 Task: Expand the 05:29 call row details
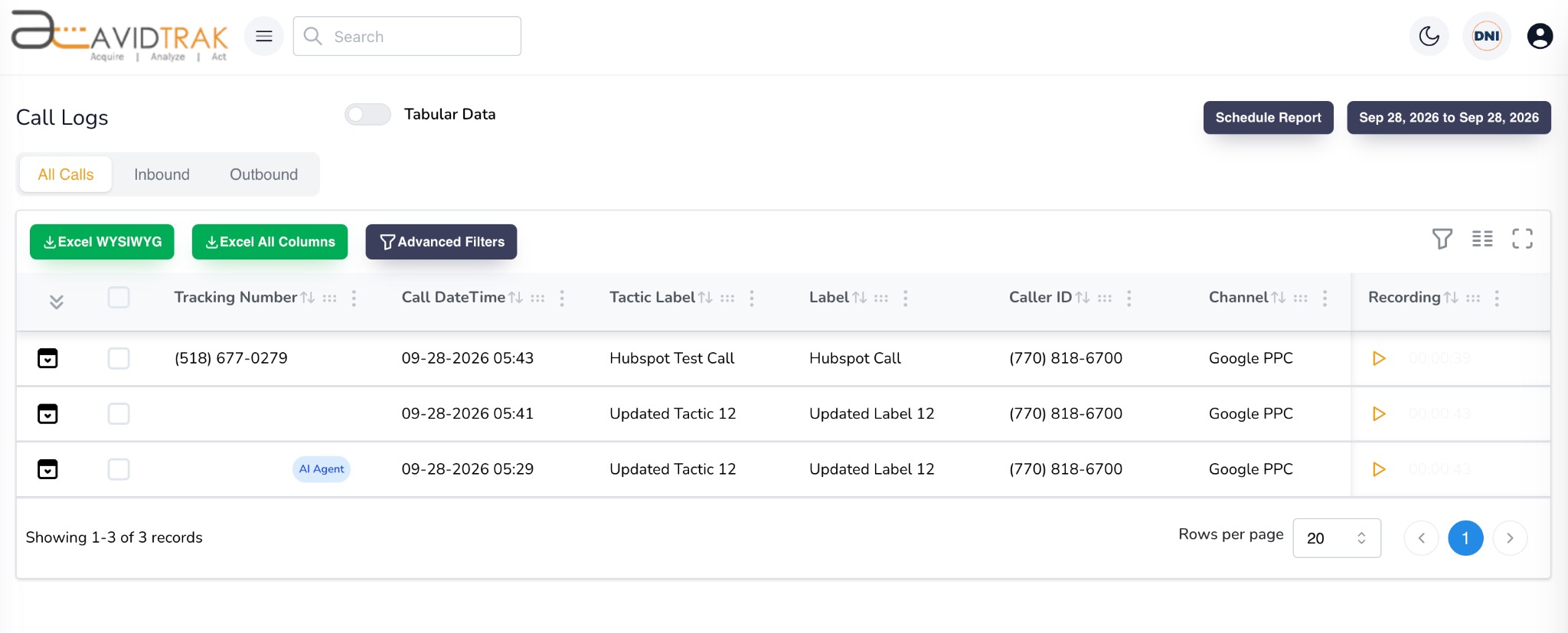coord(47,469)
